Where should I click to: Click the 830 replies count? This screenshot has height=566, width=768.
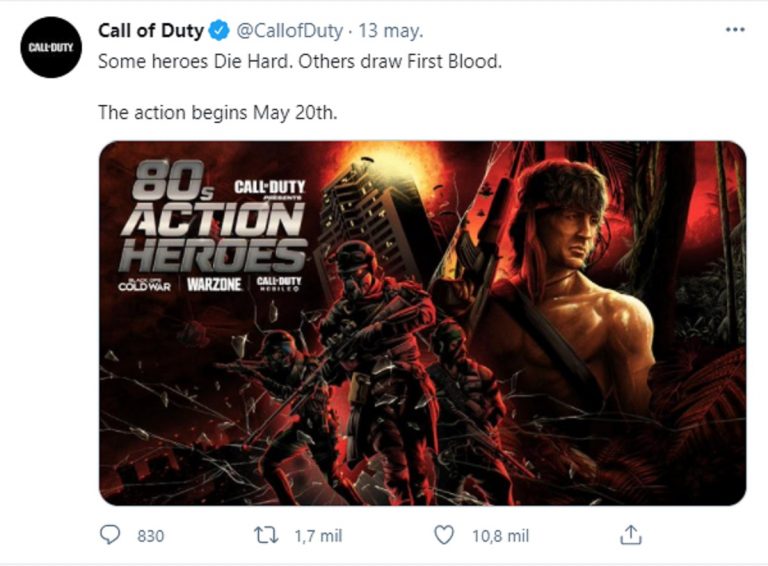pos(150,536)
